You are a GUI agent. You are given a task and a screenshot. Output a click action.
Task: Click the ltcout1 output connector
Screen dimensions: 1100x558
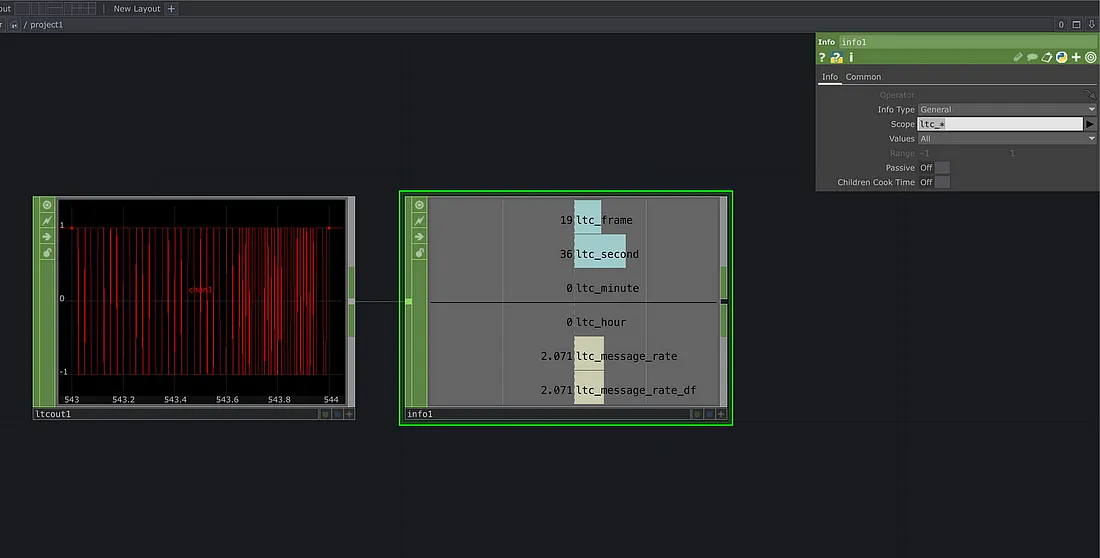pos(351,301)
